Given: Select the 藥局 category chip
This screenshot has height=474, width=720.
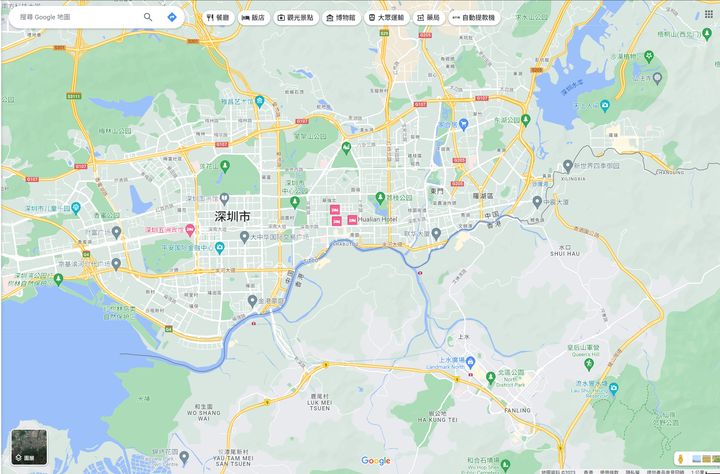Looking at the screenshot, I should click(x=428, y=18).
